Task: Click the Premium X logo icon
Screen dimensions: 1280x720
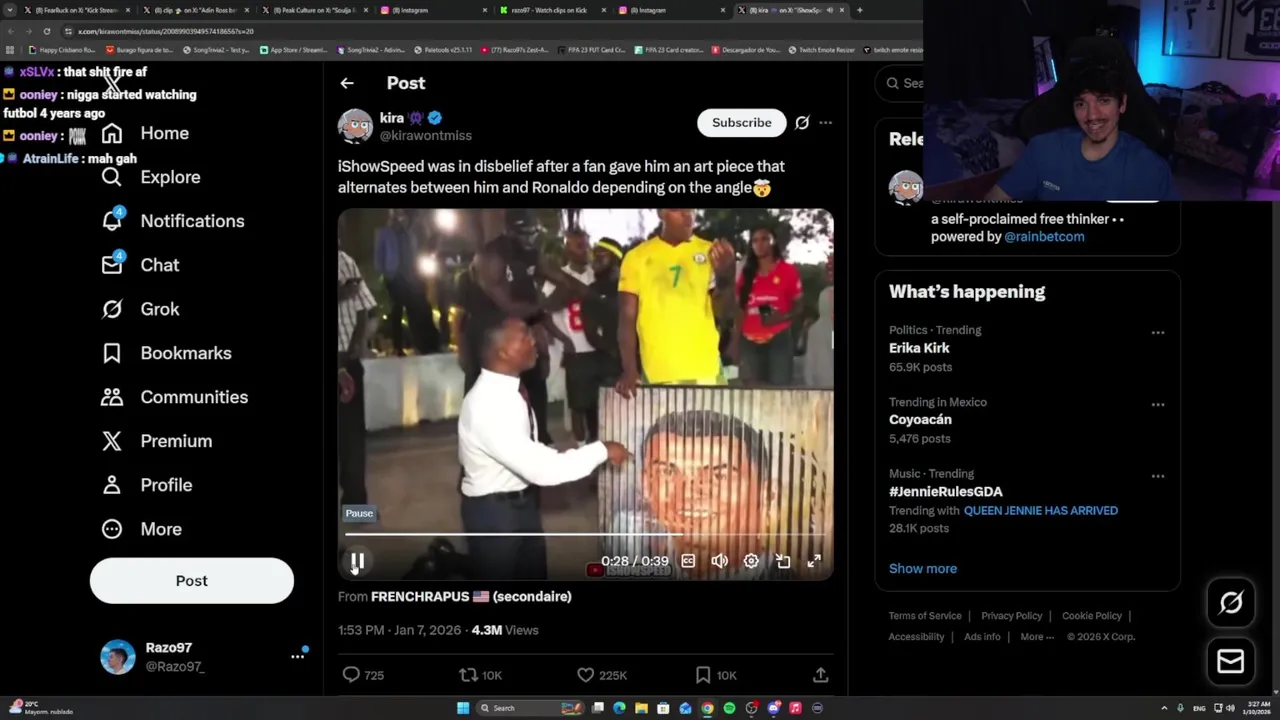Action: tap(112, 441)
